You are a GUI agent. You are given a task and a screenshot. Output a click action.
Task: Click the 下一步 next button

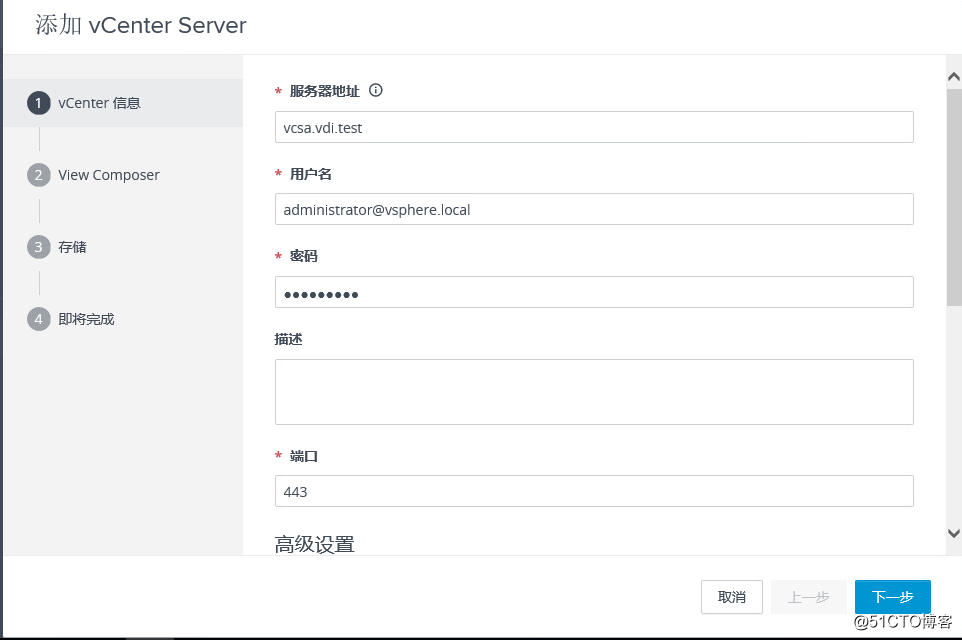[x=893, y=597]
